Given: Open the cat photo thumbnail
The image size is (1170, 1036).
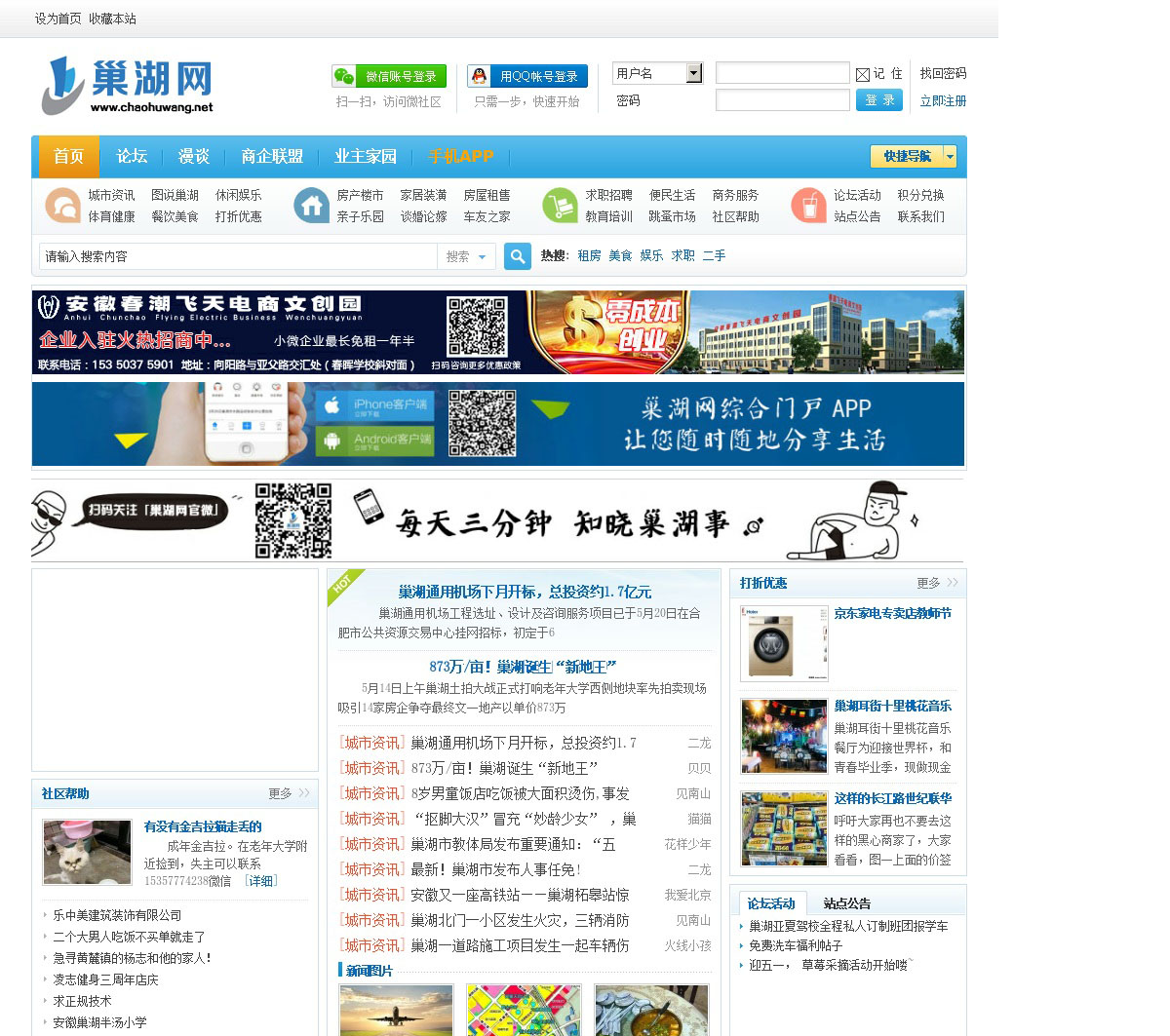Looking at the screenshot, I should pos(87,852).
